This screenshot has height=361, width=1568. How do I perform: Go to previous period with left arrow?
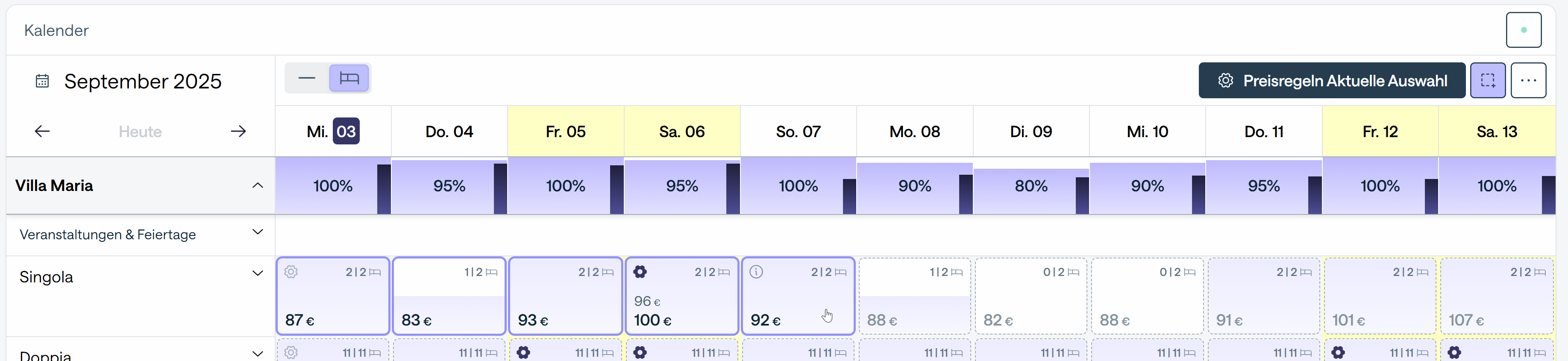42,132
